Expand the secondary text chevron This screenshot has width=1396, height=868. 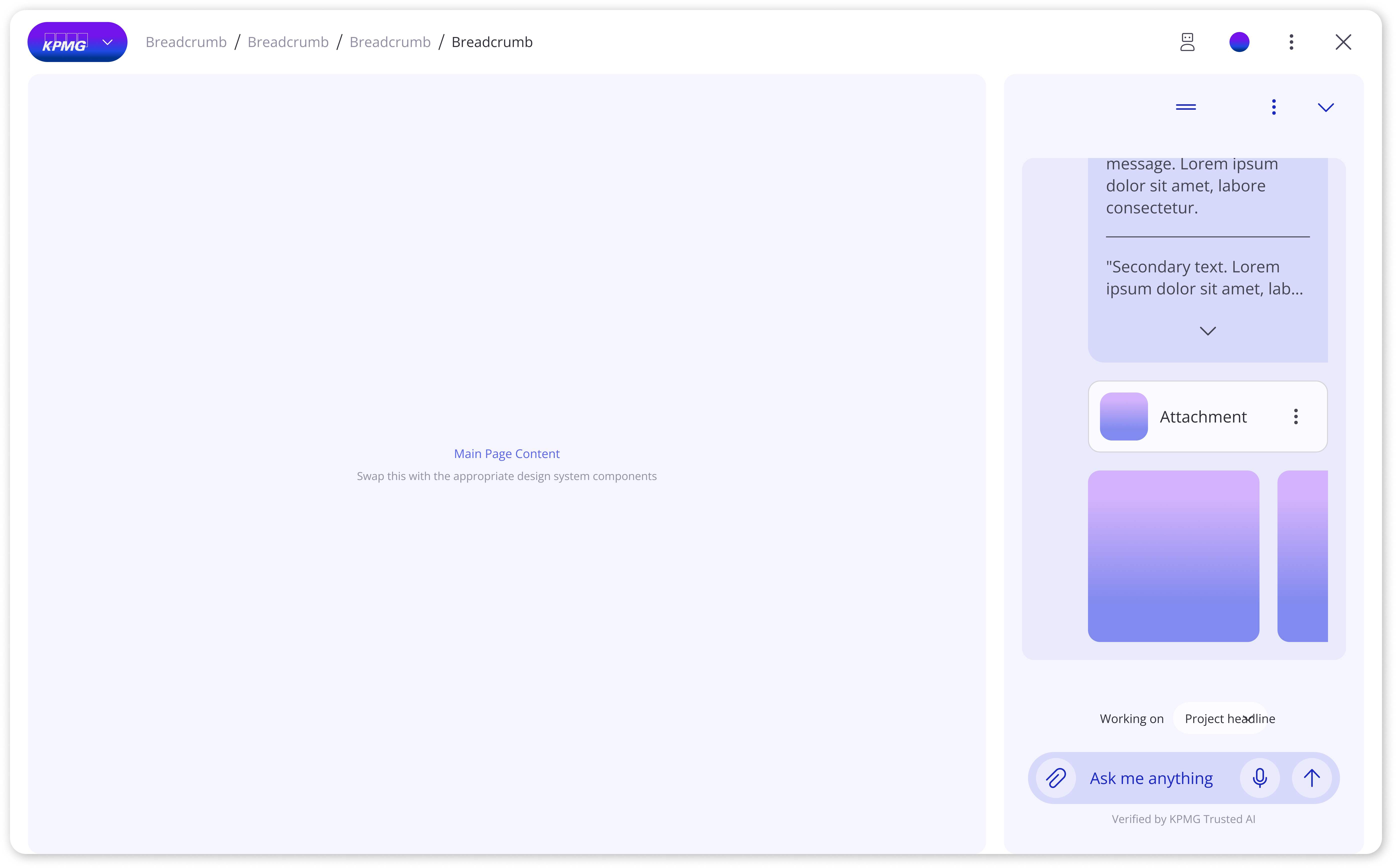(1208, 331)
